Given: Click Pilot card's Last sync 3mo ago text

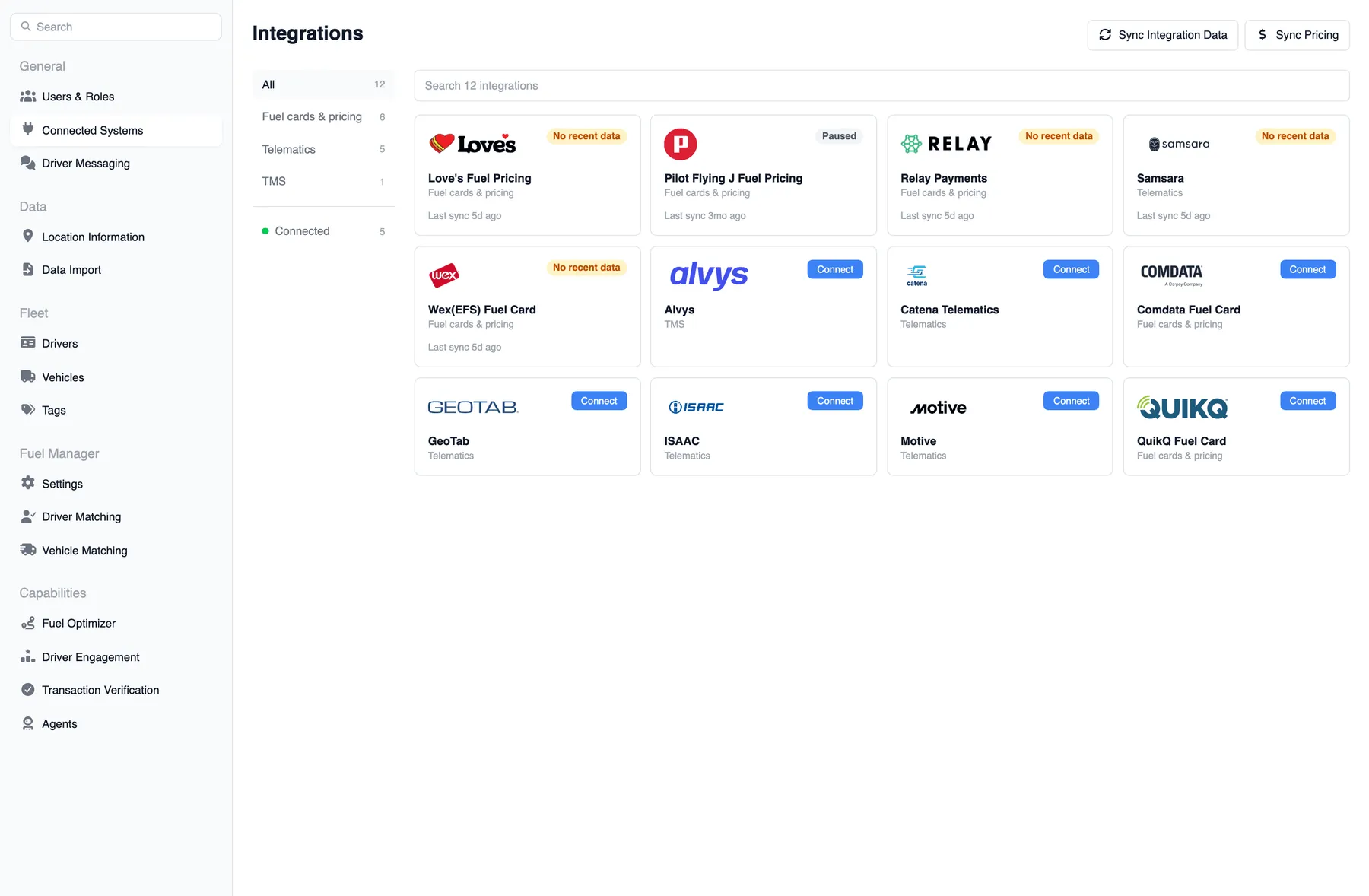Looking at the screenshot, I should coord(705,216).
